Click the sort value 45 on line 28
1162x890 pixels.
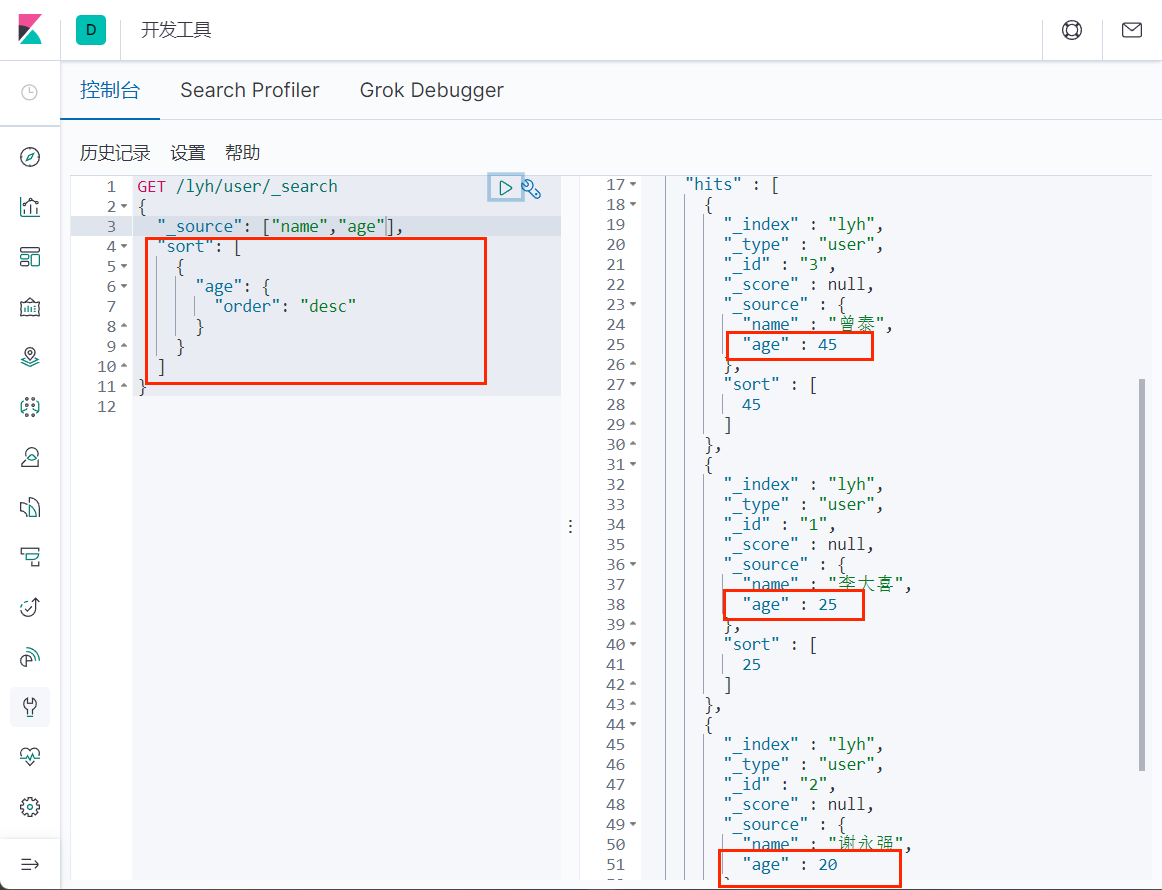click(x=751, y=405)
